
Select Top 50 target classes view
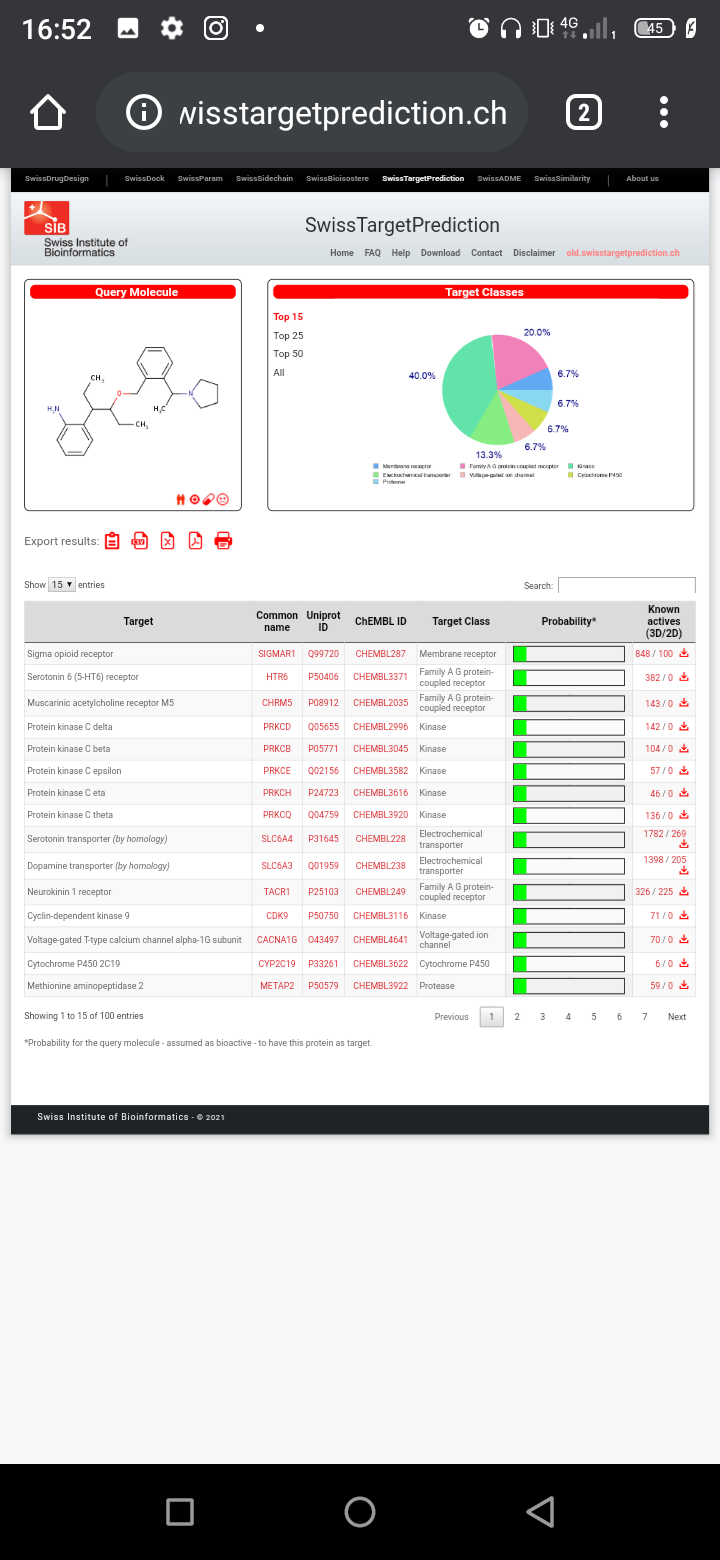pos(288,354)
